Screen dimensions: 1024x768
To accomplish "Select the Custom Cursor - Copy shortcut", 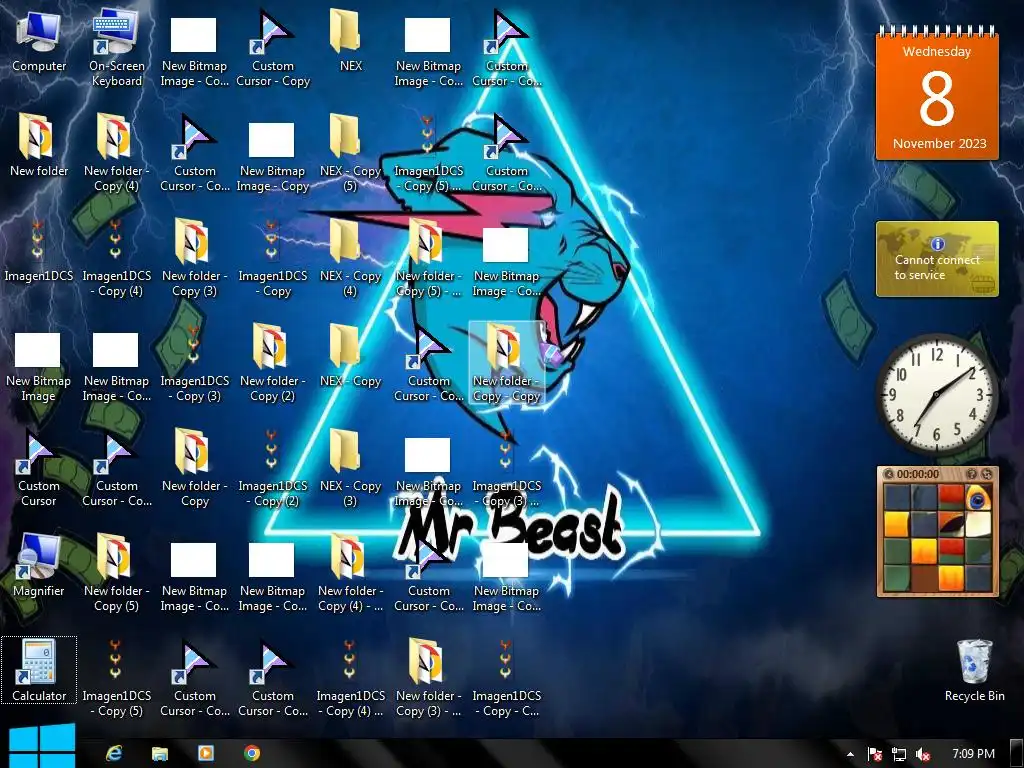I will tap(272, 48).
